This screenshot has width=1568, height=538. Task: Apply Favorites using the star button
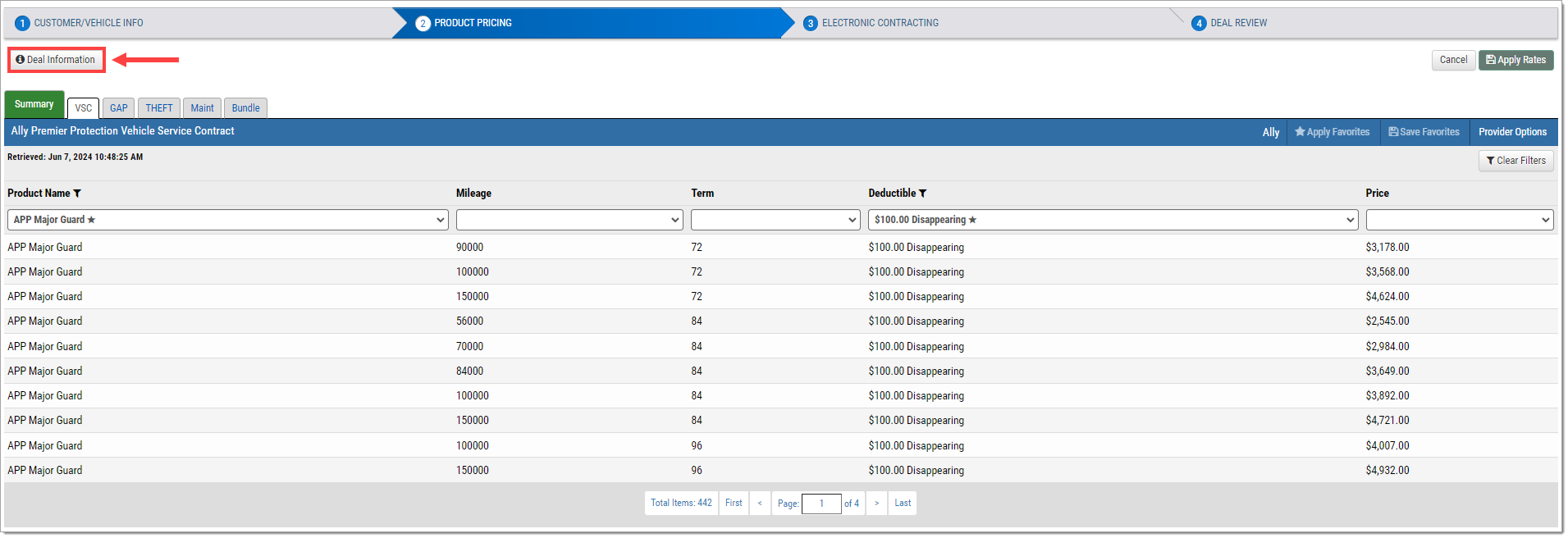pyautogui.click(x=1332, y=132)
